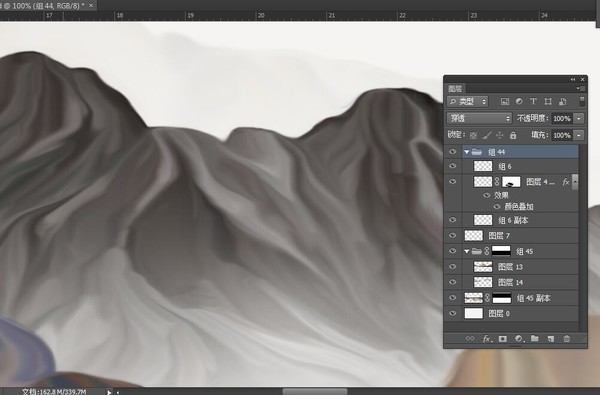Click the mask link icon on 组 45

point(486,251)
